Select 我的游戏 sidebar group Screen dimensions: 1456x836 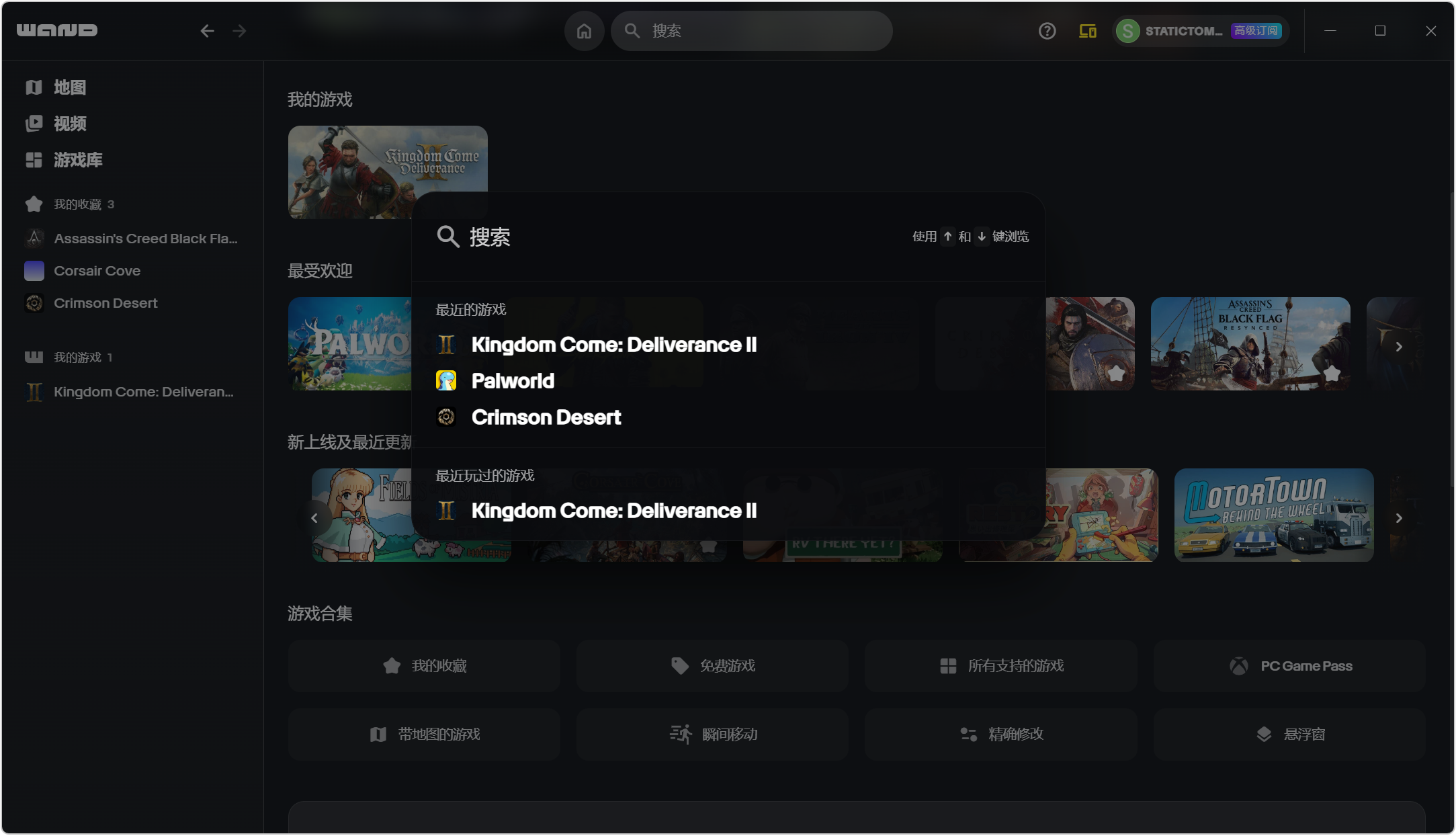tap(69, 358)
